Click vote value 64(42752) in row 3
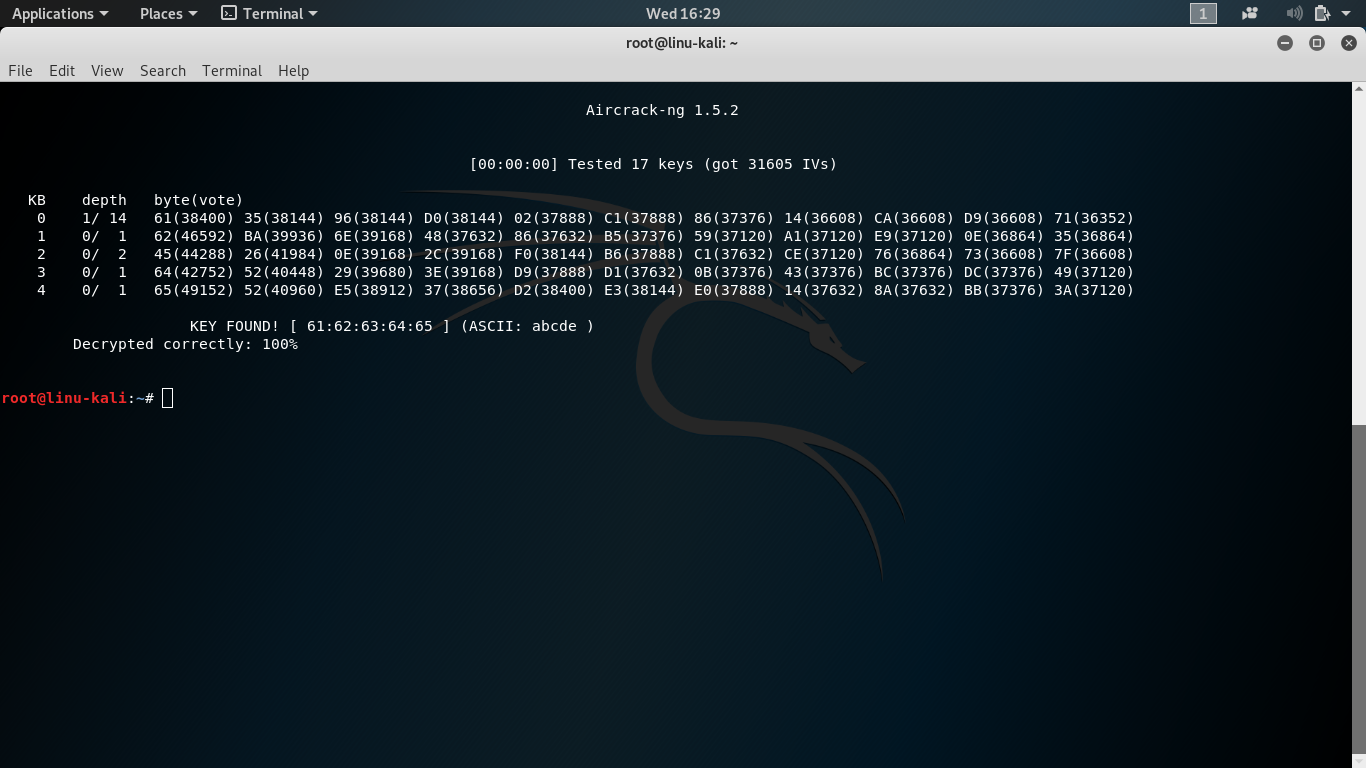 pyautogui.click(x=194, y=272)
